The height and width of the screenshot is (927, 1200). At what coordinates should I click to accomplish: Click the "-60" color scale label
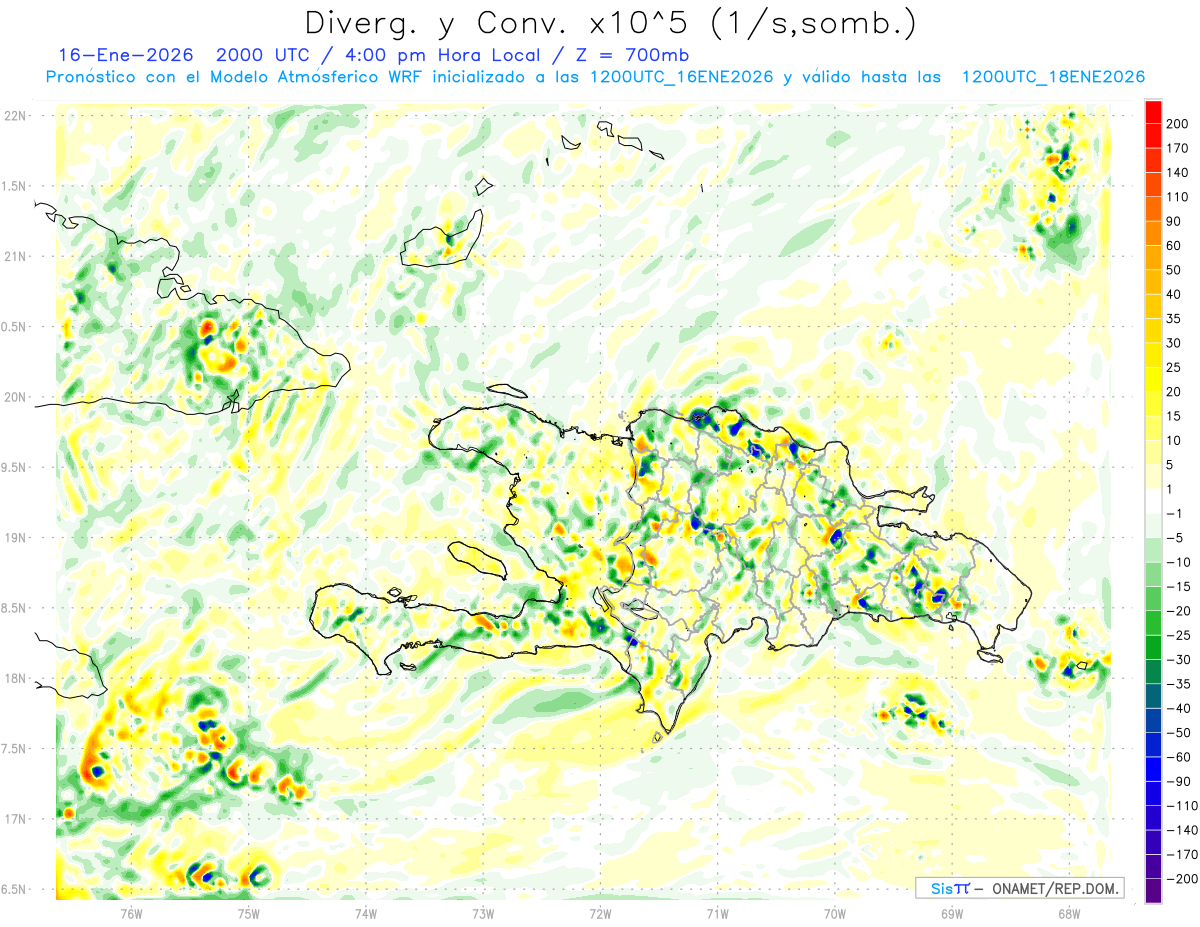(x=1180, y=757)
